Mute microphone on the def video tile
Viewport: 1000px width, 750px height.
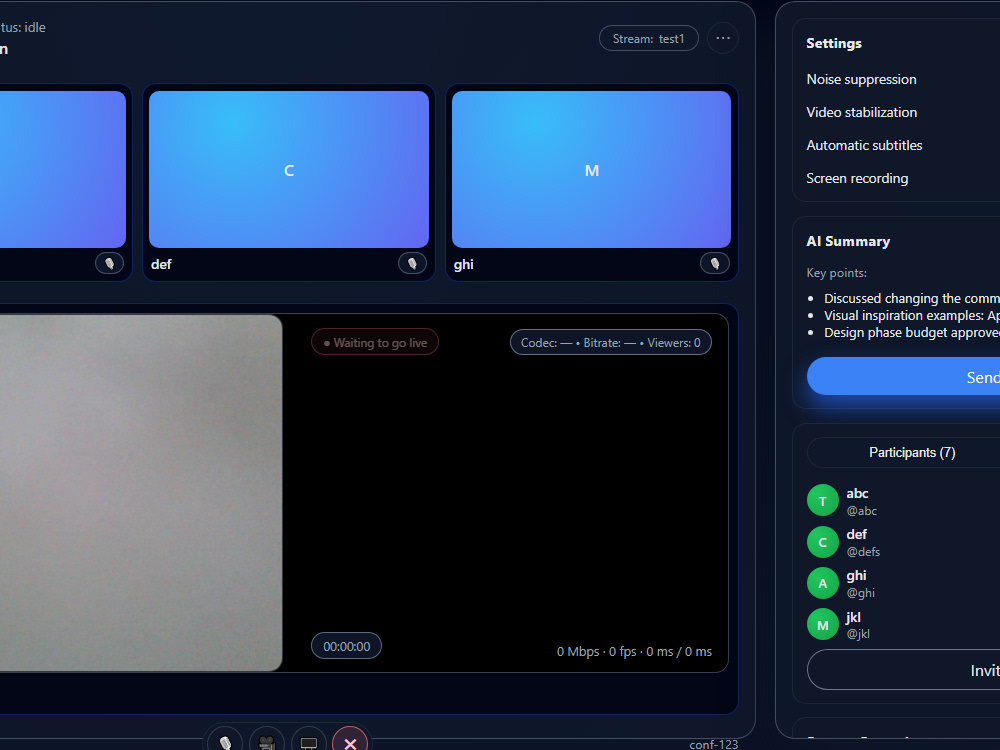pyautogui.click(x=412, y=263)
